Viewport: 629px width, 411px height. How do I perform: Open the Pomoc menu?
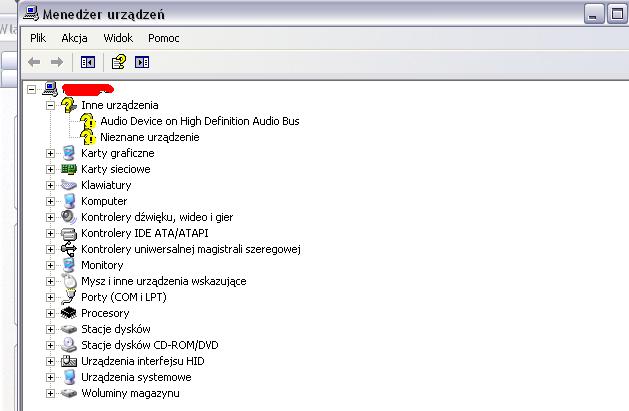click(x=164, y=38)
